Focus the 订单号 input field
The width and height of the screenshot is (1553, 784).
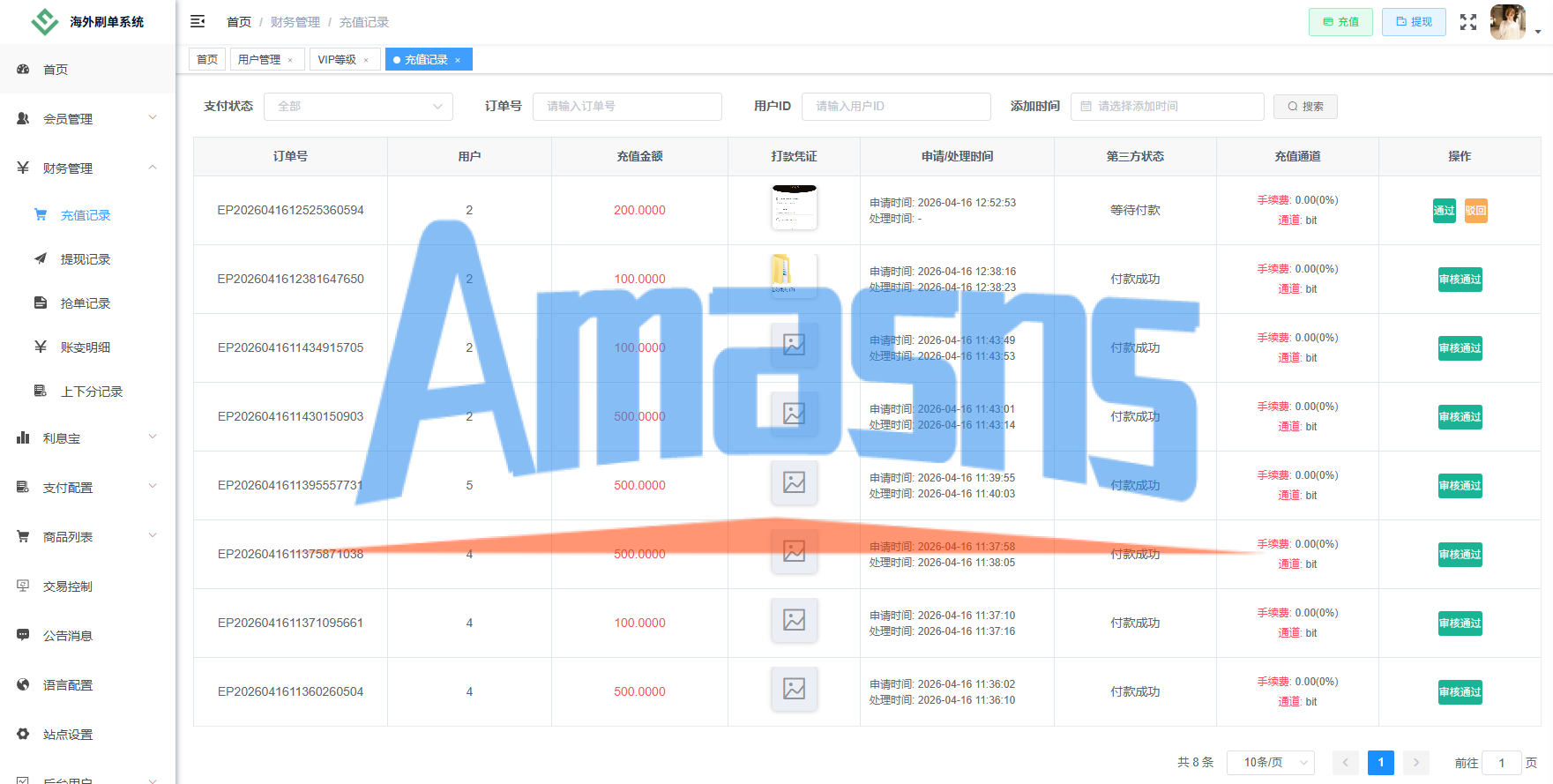point(627,106)
